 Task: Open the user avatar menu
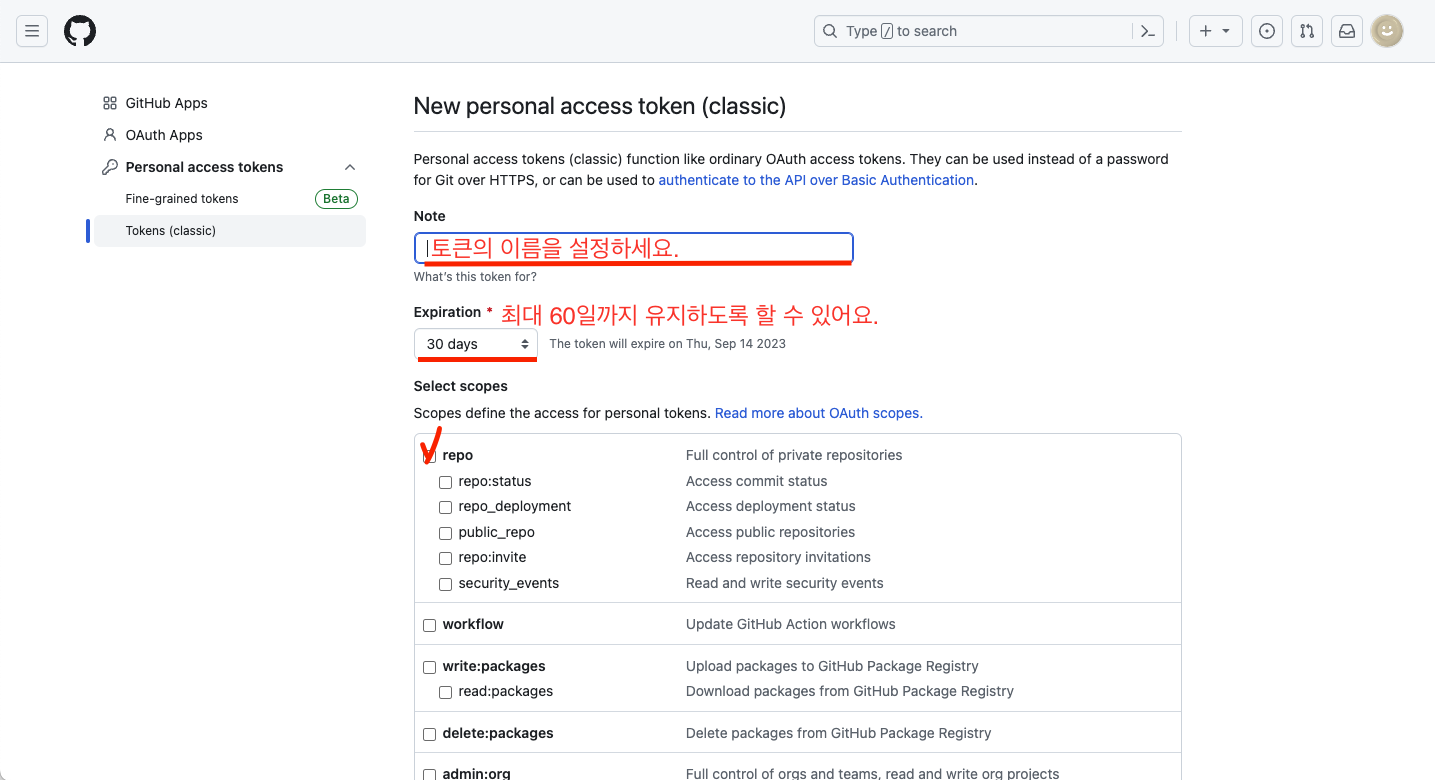click(1387, 31)
